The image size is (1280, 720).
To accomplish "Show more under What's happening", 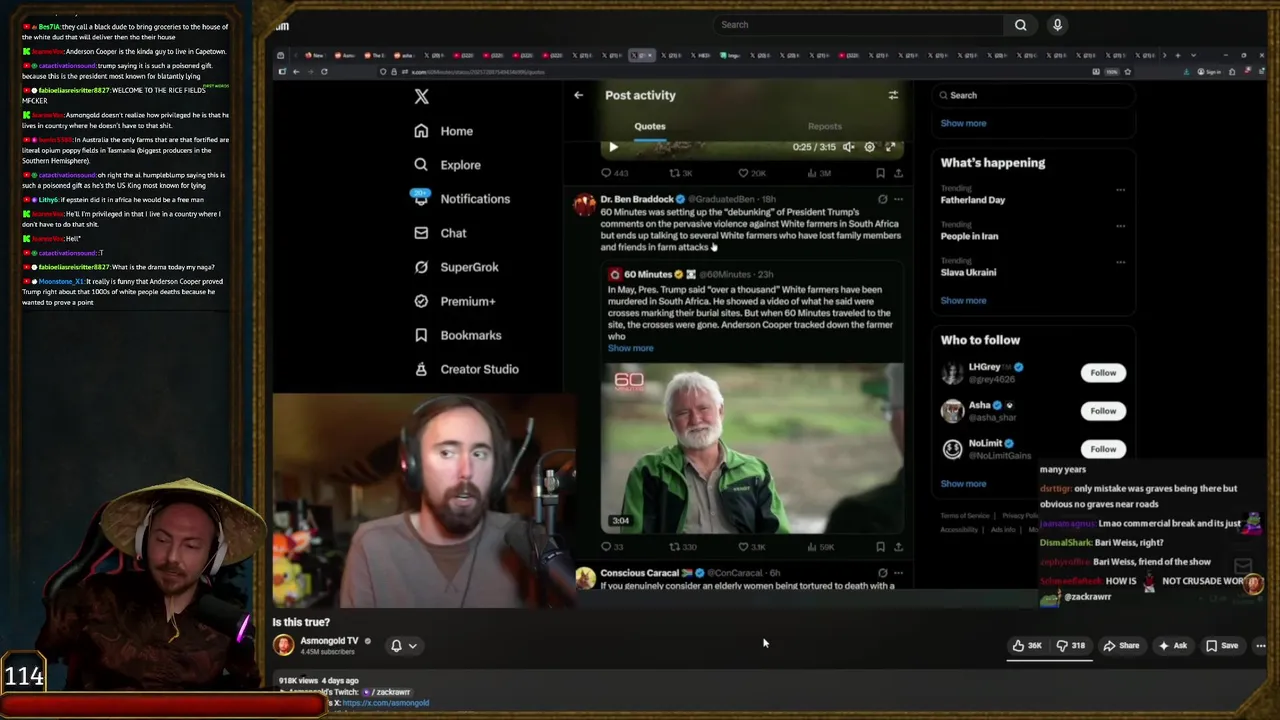I will coord(963,300).
